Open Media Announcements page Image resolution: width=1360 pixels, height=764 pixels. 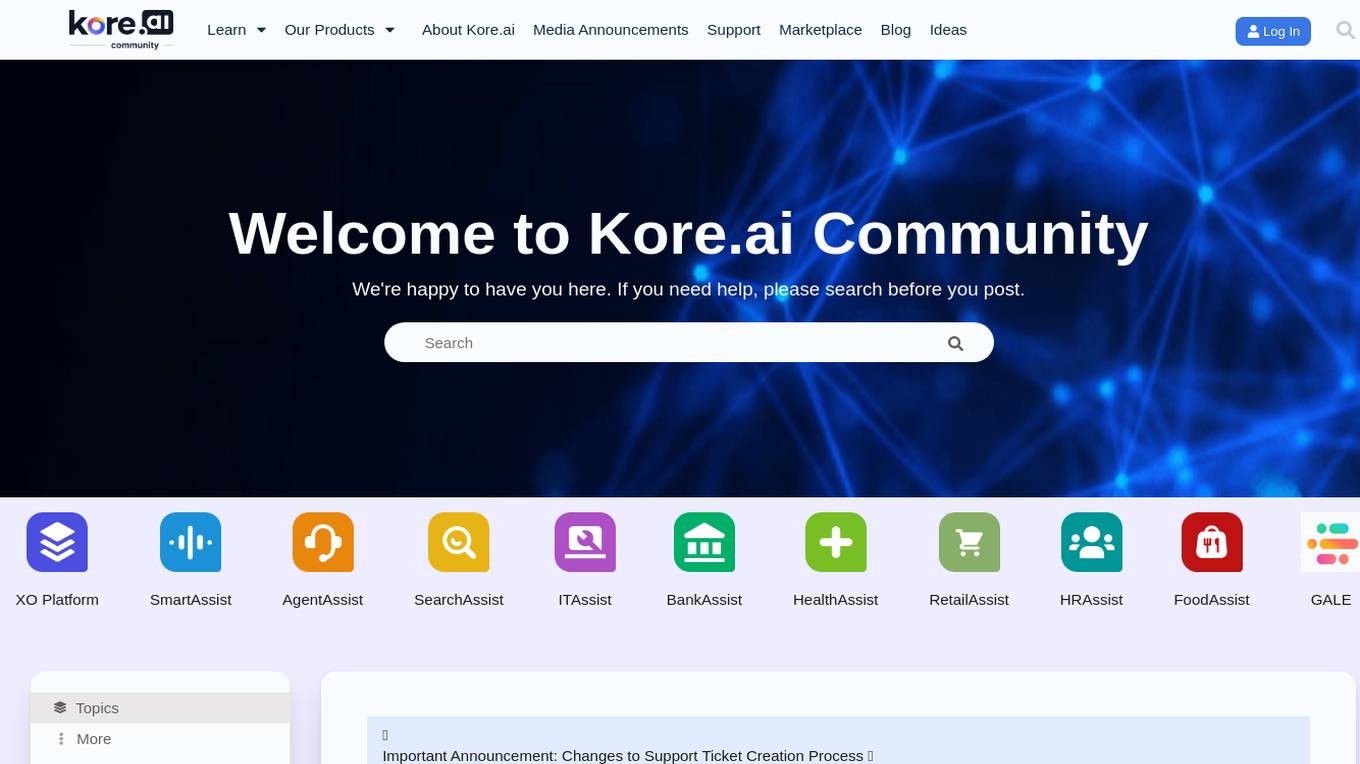tap(611, 30)
